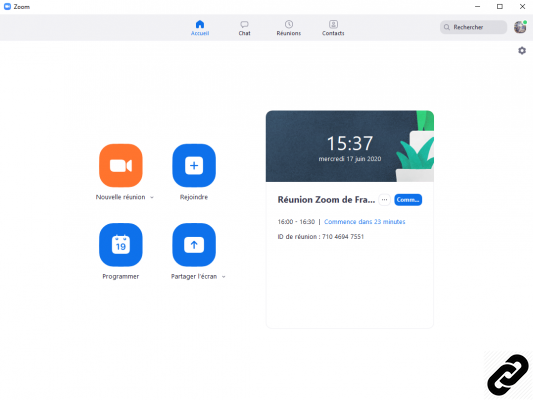Close the Zoom window

point(522,6)
